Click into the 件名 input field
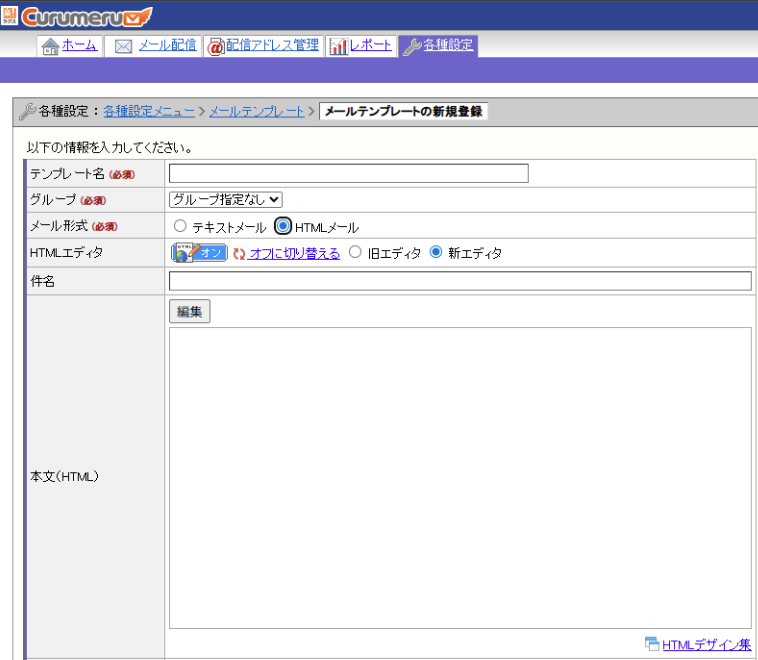The height and width of the screenshot is (660, 758). point(460,281)
